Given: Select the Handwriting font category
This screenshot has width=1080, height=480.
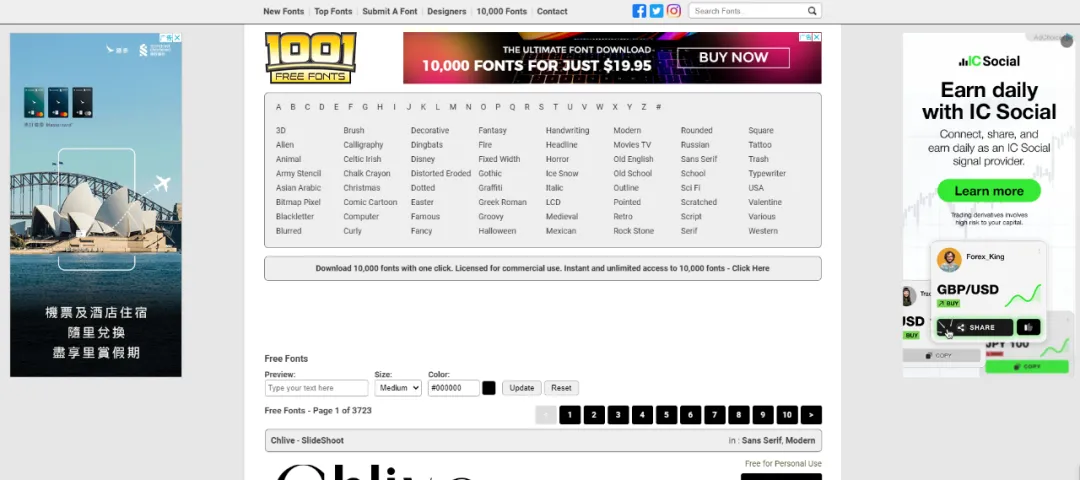Looking at the screenshot, I should pyautogui.click(x=567, y=130).
